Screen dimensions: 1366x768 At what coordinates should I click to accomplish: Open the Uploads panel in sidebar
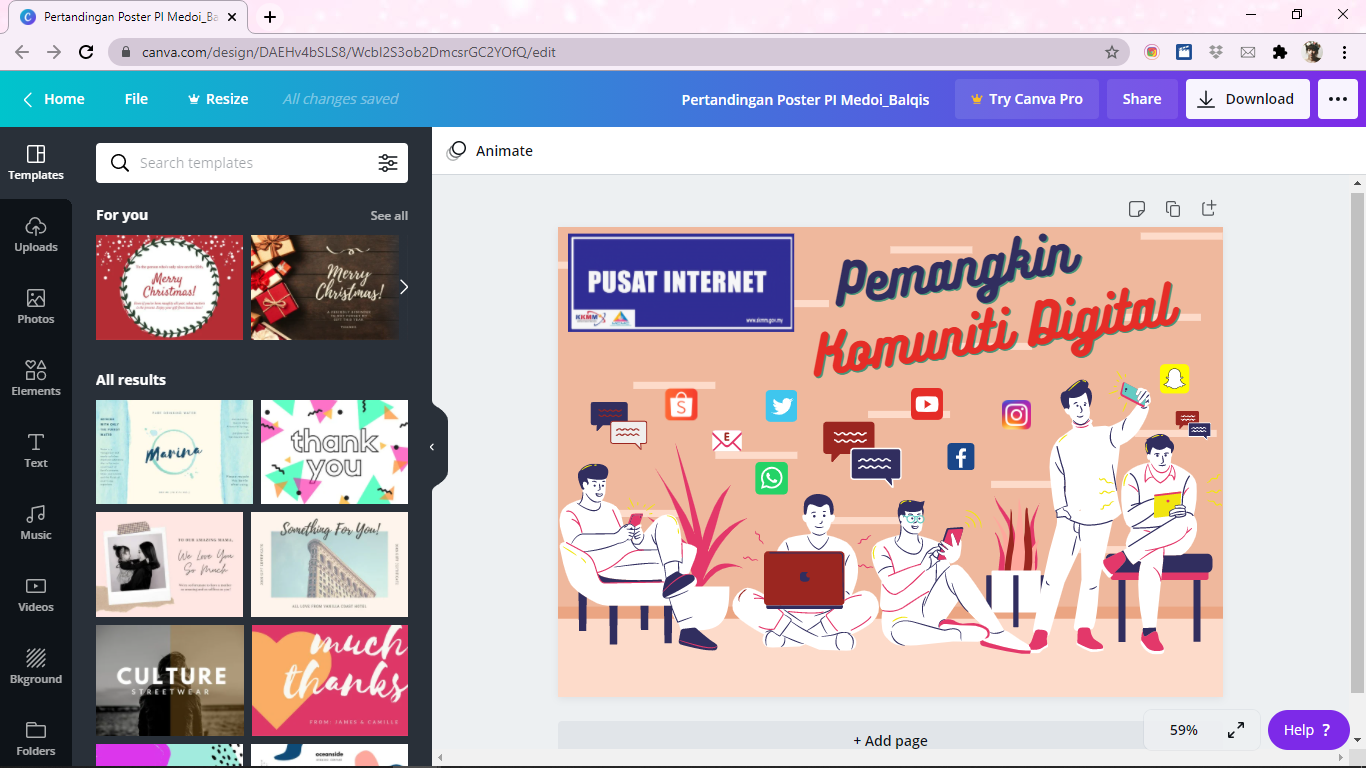[x=36, y=234]
